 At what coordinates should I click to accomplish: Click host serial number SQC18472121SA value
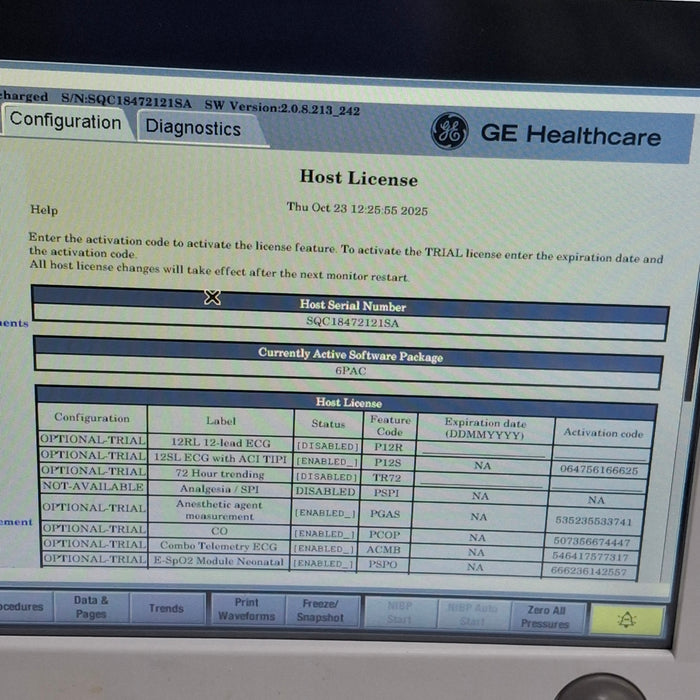point(352,322)
